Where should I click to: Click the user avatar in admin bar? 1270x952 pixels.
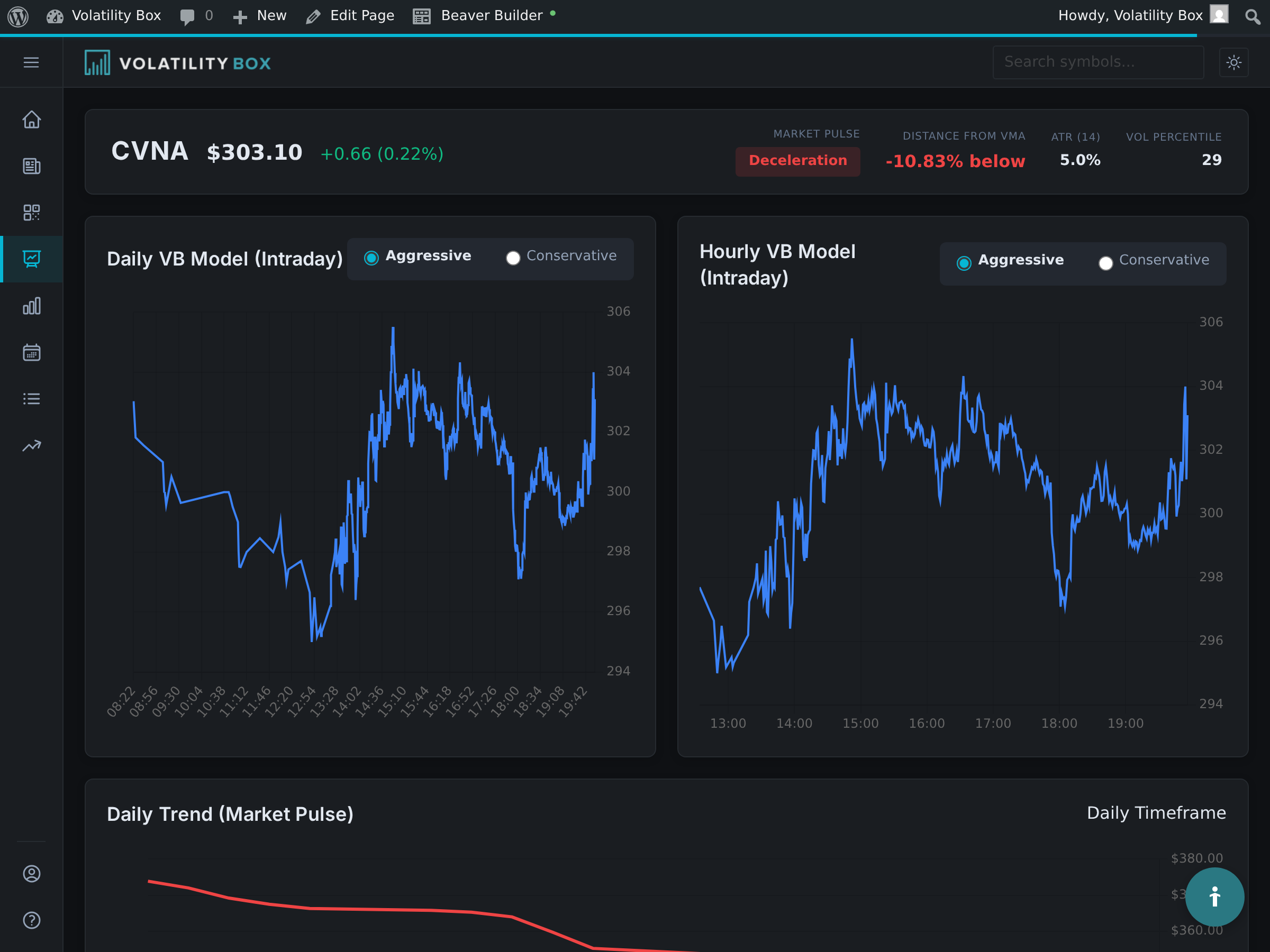(x=1219, y=14)
